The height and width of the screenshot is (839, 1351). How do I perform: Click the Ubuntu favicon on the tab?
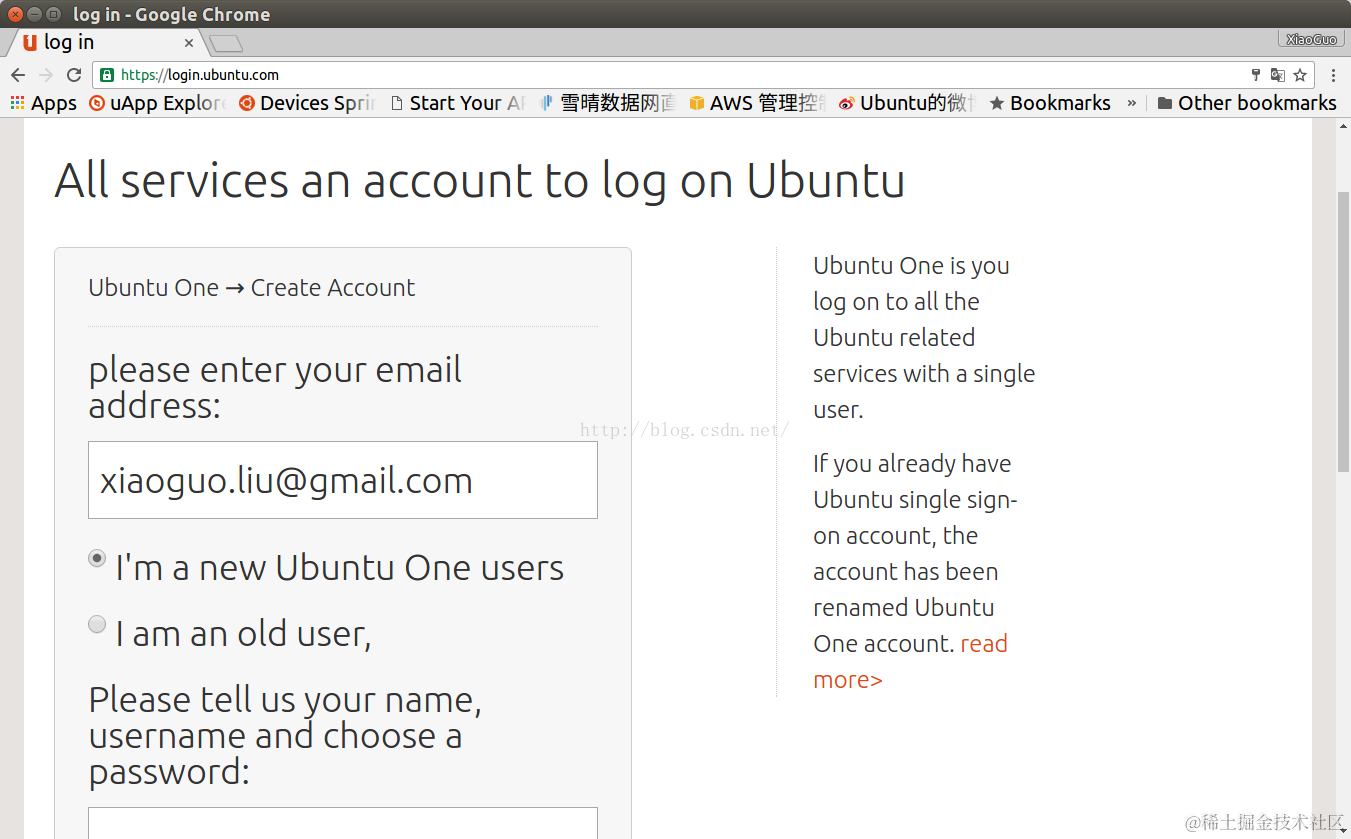(x=30, y=42)
